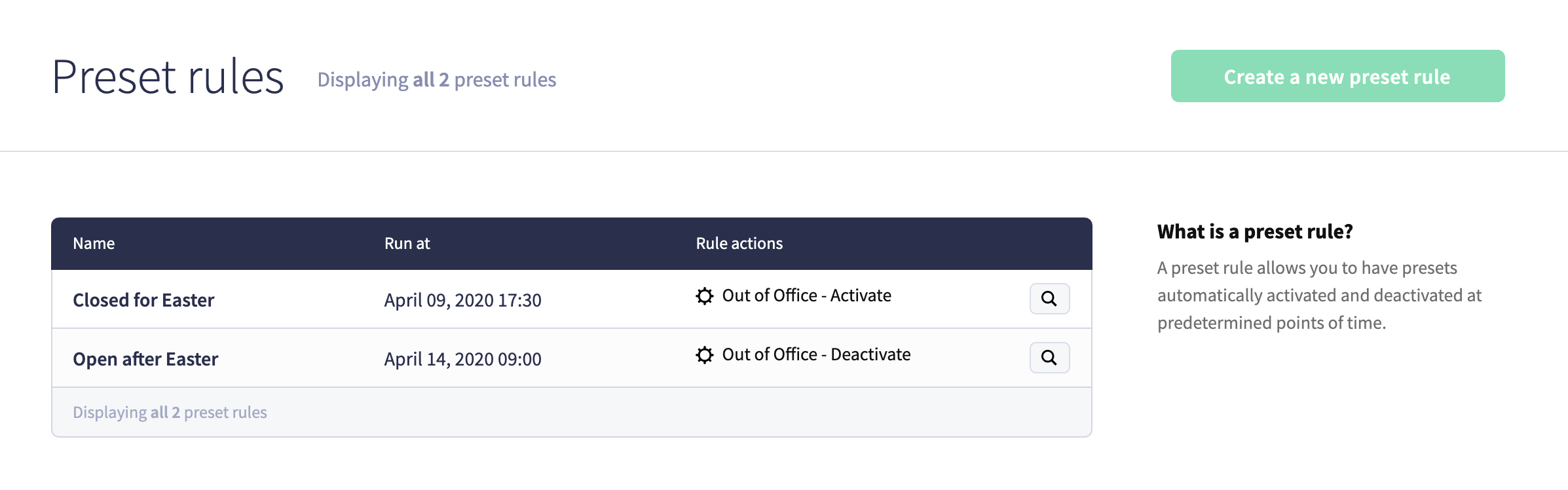The width and height of the screenshot is (1568, 490).
Task: Click Out of Office - Activate action text
Action: point(806,295)
